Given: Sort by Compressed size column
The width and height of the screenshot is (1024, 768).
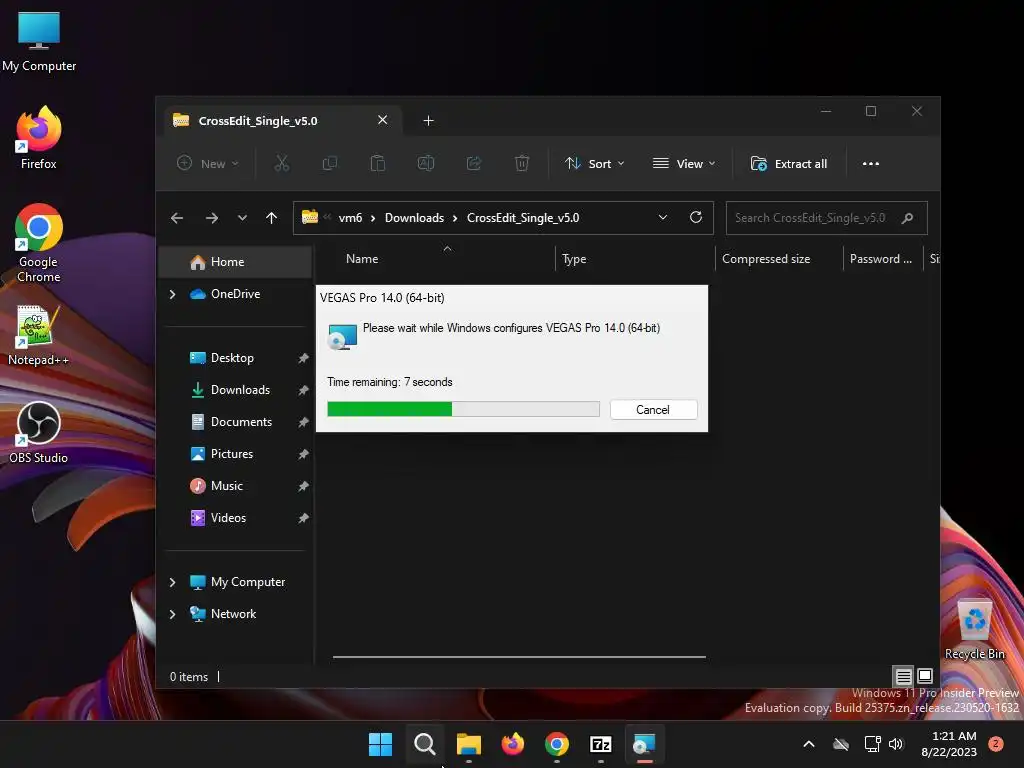Looking at the screenshot, I should pos(766,259).
